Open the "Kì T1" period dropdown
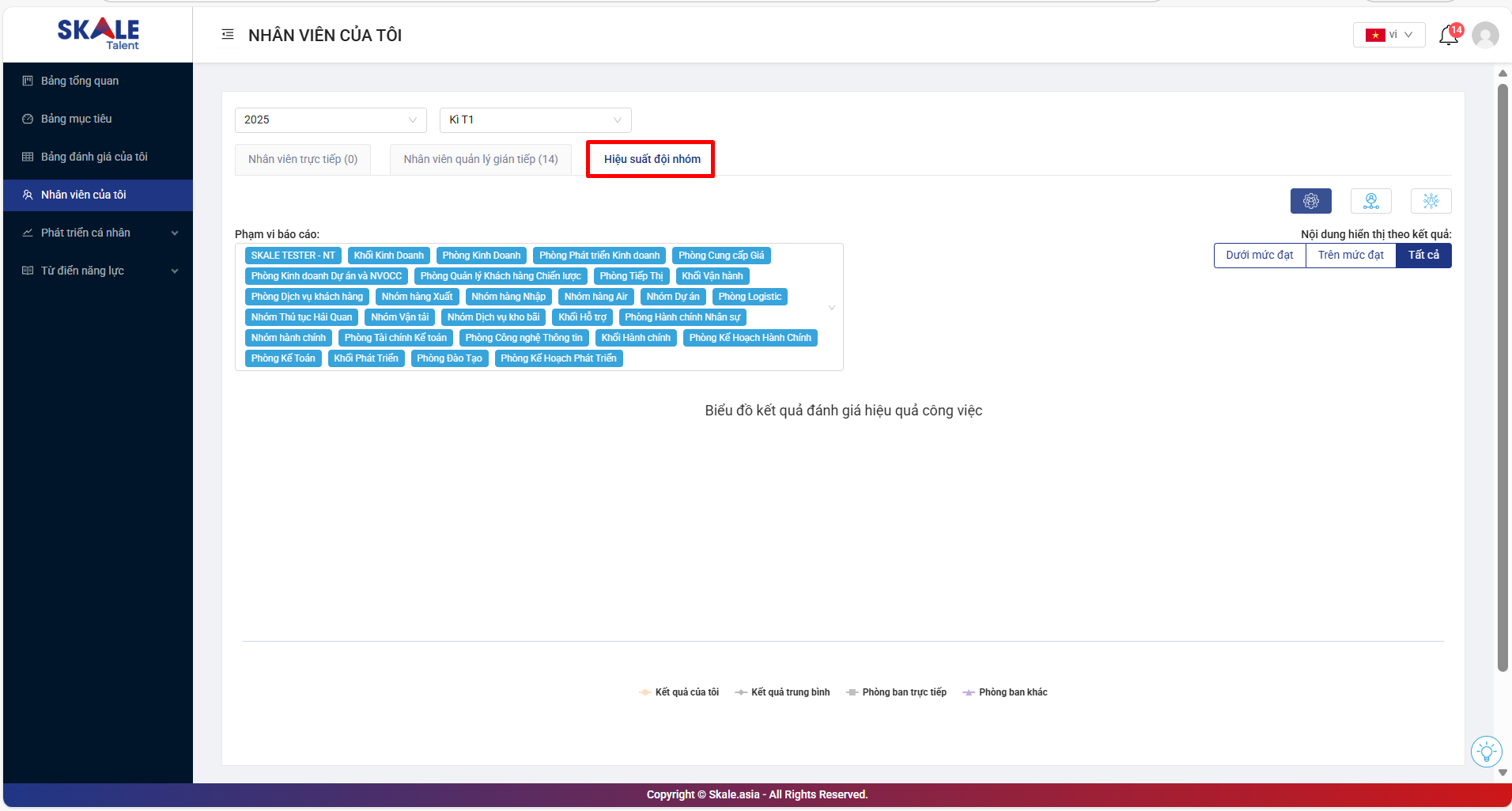Viewport: 1512px width, 811px height. pos(535,120)
